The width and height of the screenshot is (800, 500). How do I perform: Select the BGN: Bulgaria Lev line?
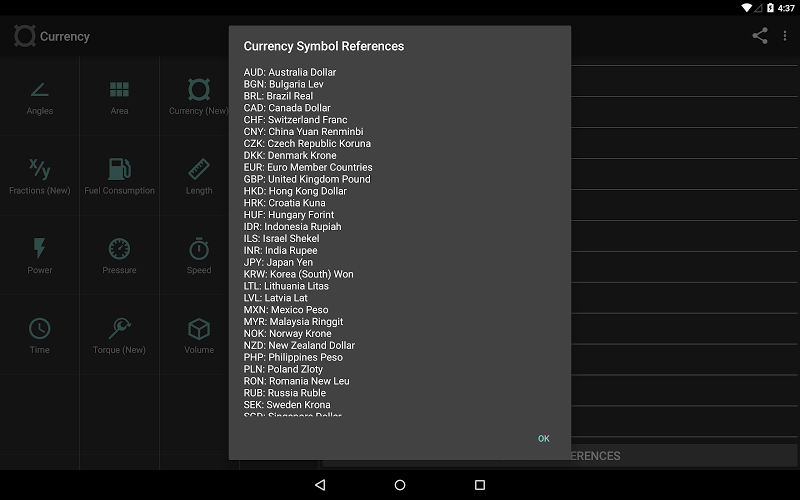tap(284, 84)
